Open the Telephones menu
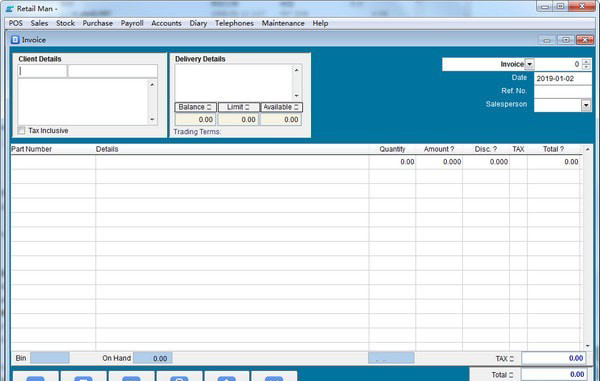600x381 pixels. pos(234,23)
